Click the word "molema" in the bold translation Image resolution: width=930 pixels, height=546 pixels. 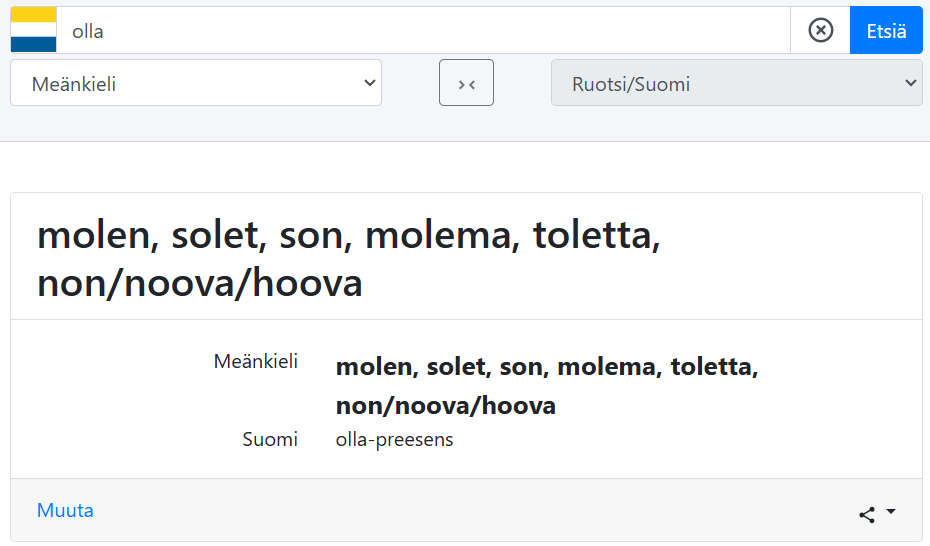click(x=603, y=367)
